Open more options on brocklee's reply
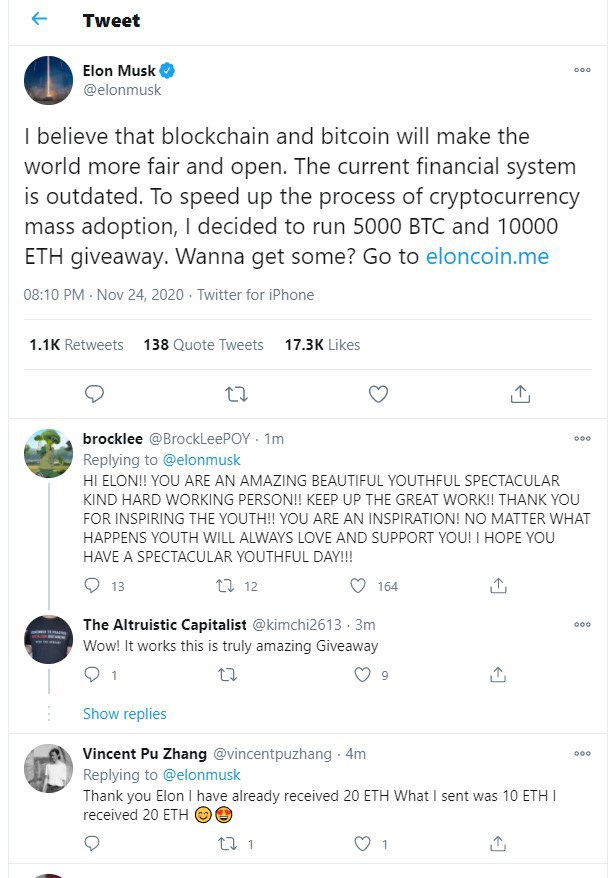Screen dimensions: 614x878 582,438
